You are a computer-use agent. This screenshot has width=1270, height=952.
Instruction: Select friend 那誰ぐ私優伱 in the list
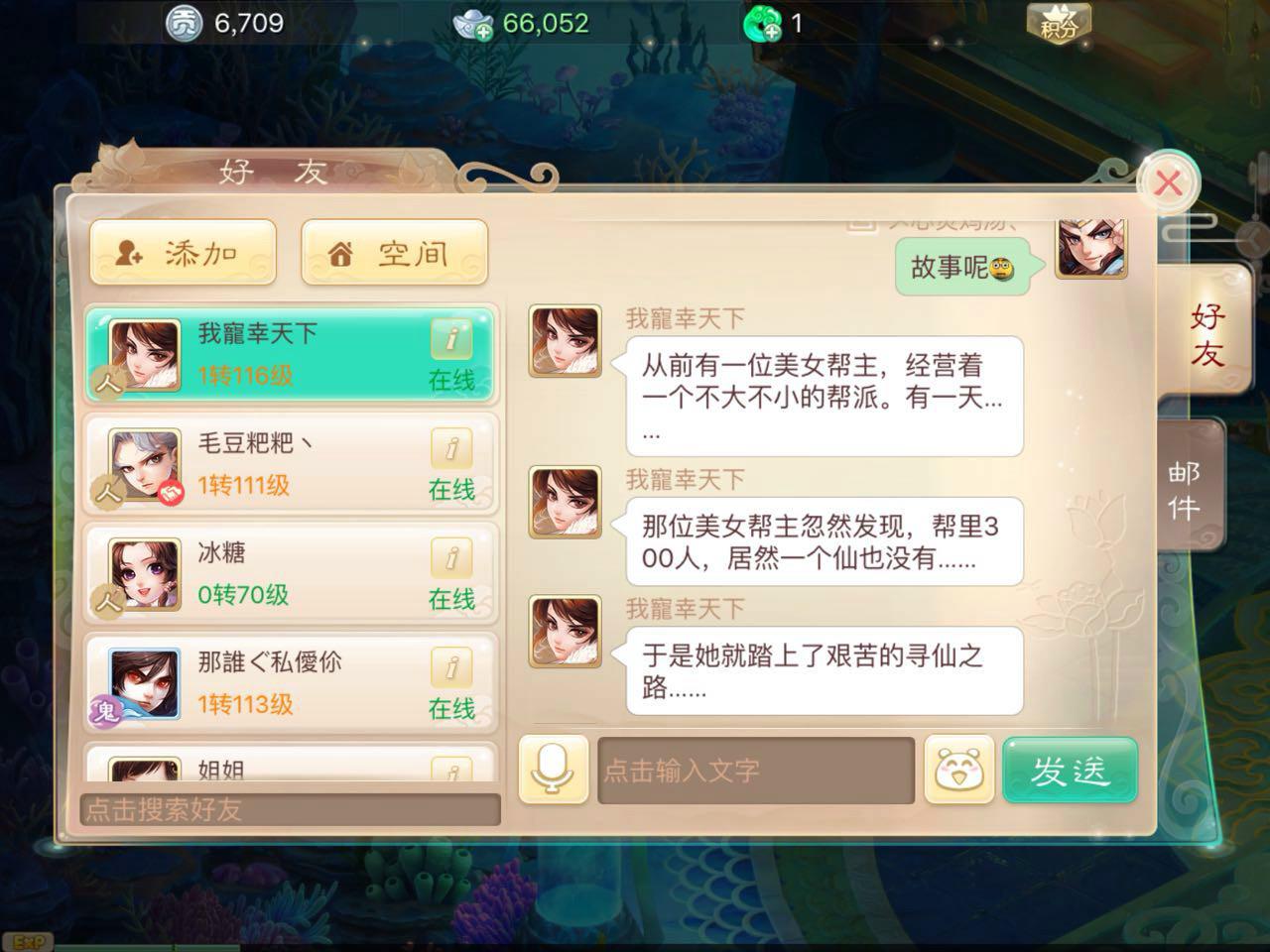(x=291, y=683)
